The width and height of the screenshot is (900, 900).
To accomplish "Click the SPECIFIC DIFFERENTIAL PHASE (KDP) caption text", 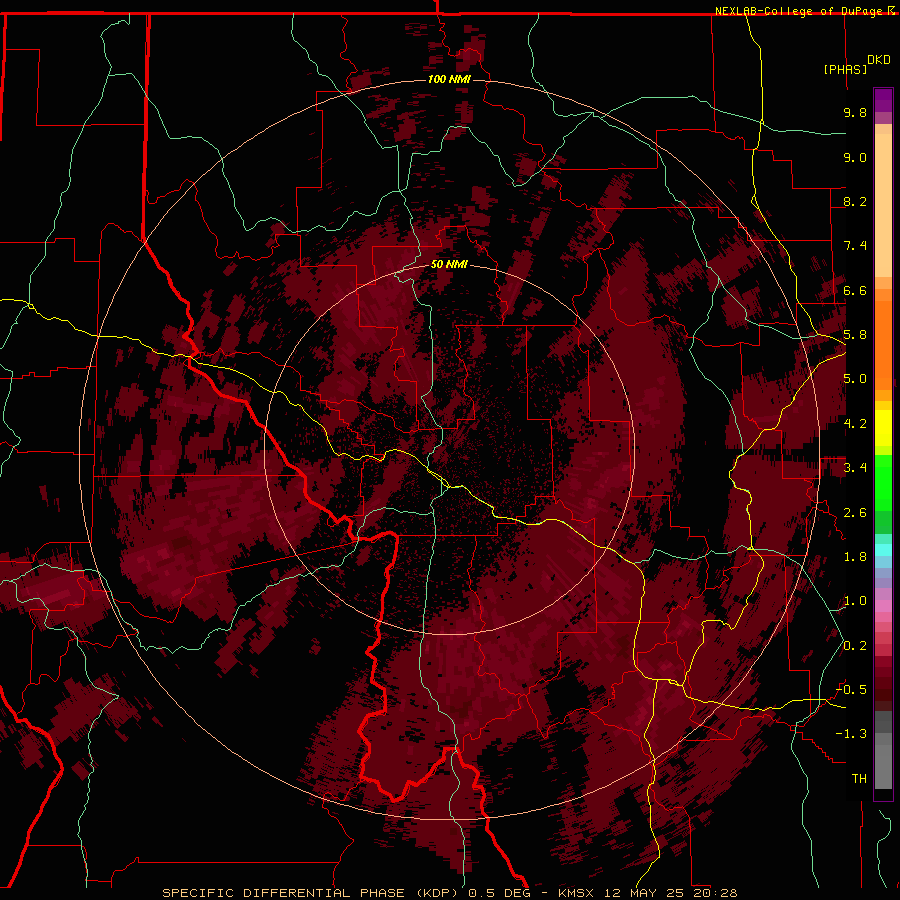I will click(312, 893).
